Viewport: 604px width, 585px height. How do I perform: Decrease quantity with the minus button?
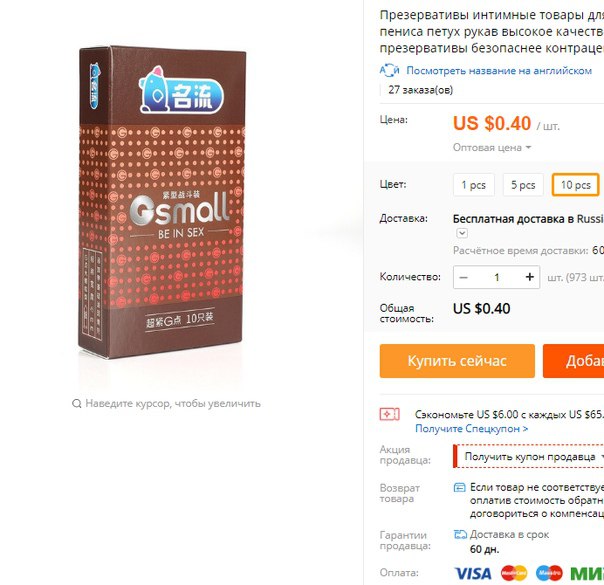[x=464, y=277]
